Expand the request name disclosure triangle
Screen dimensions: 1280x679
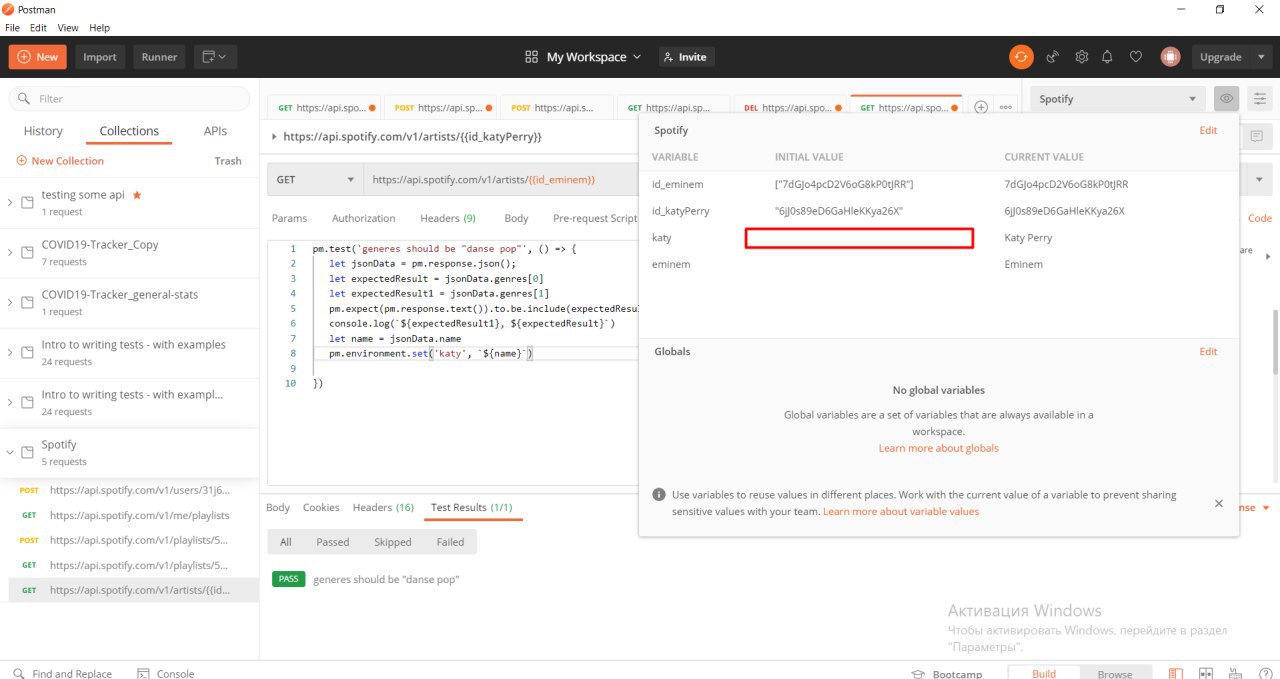point(275,136)
